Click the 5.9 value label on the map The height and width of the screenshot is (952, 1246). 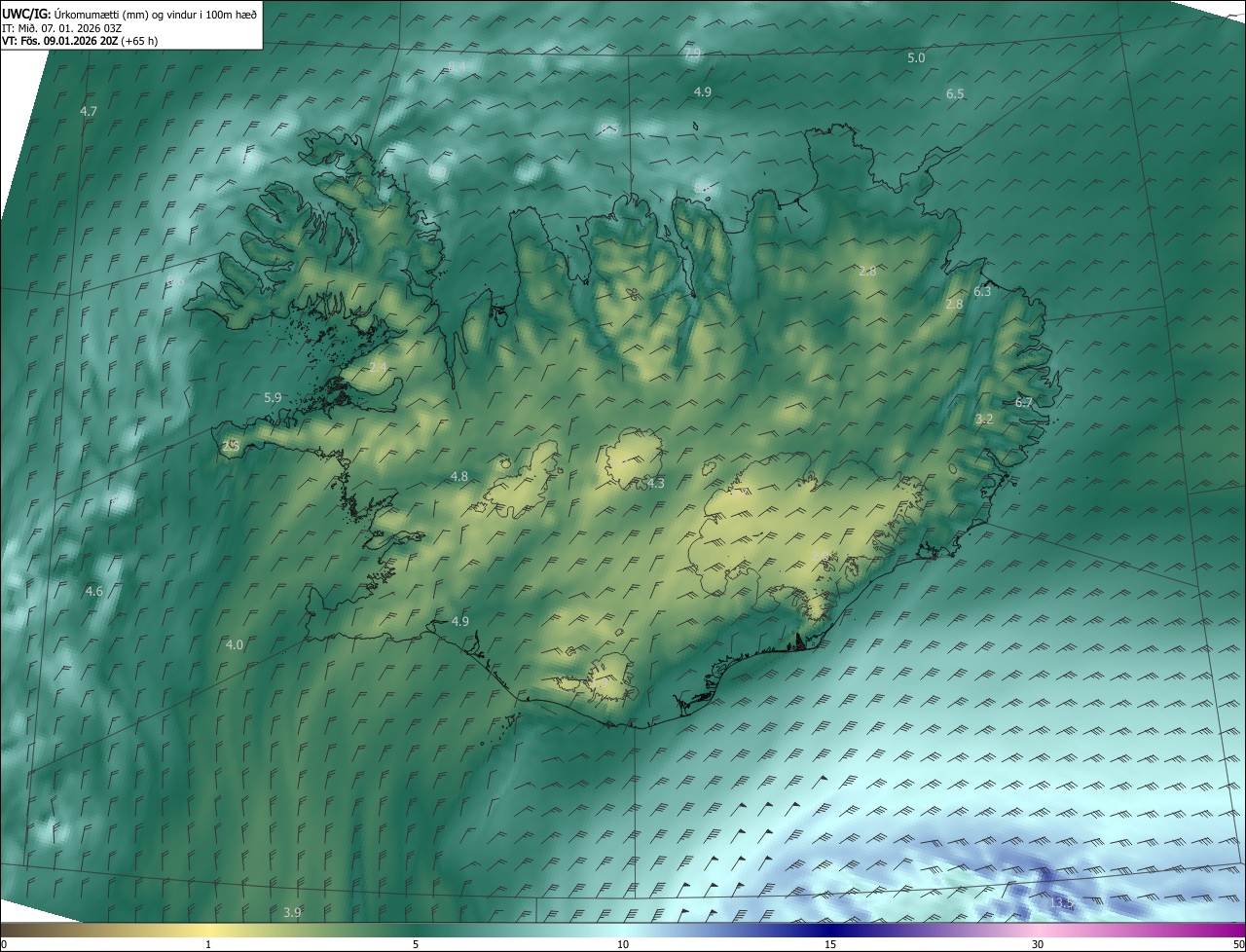pyautogui.click(x=273, y=397)
